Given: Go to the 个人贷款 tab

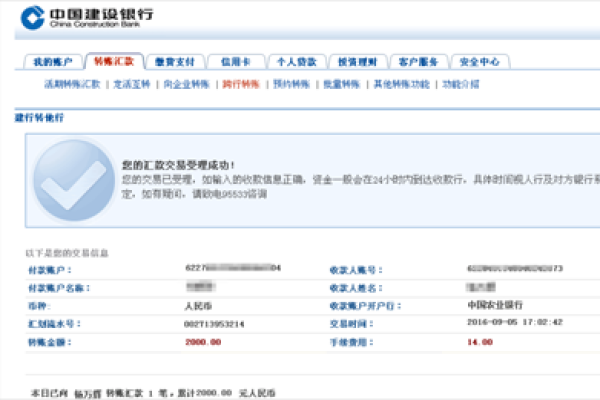Looking at the screenshot, I should pos(297,62).
